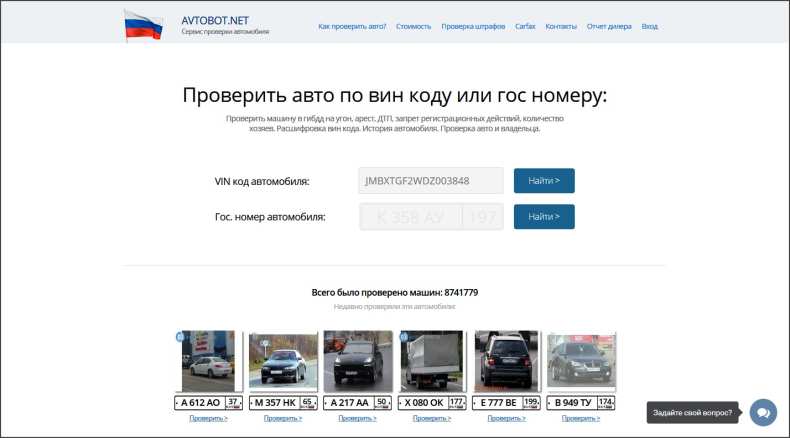Viewport: 790px width, 438px height.
Task: Click the license plate number field
Action: tap(410, 217)
